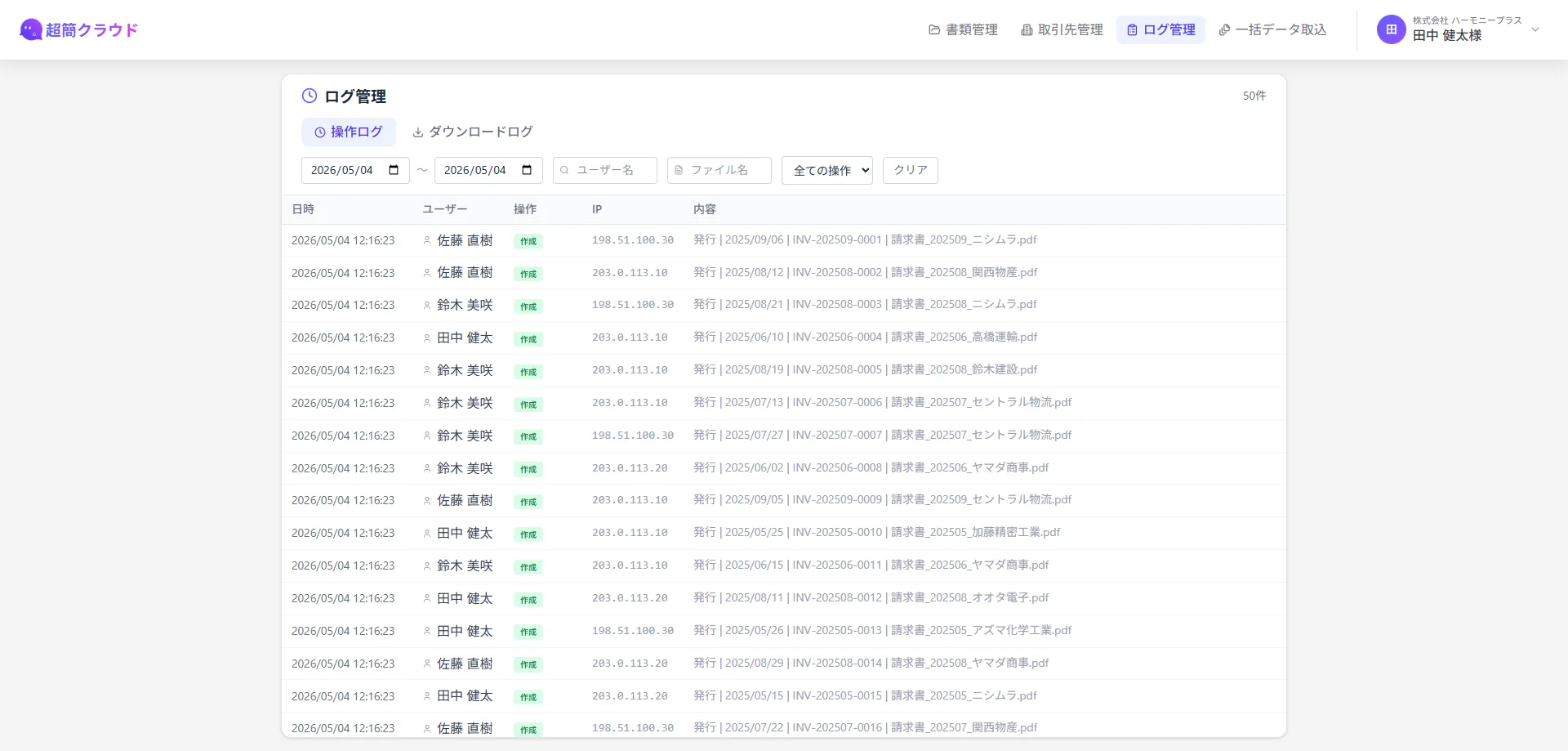Click user icon in INV-202506-0008 row
1568x751 pixels.
click(427, 469)
